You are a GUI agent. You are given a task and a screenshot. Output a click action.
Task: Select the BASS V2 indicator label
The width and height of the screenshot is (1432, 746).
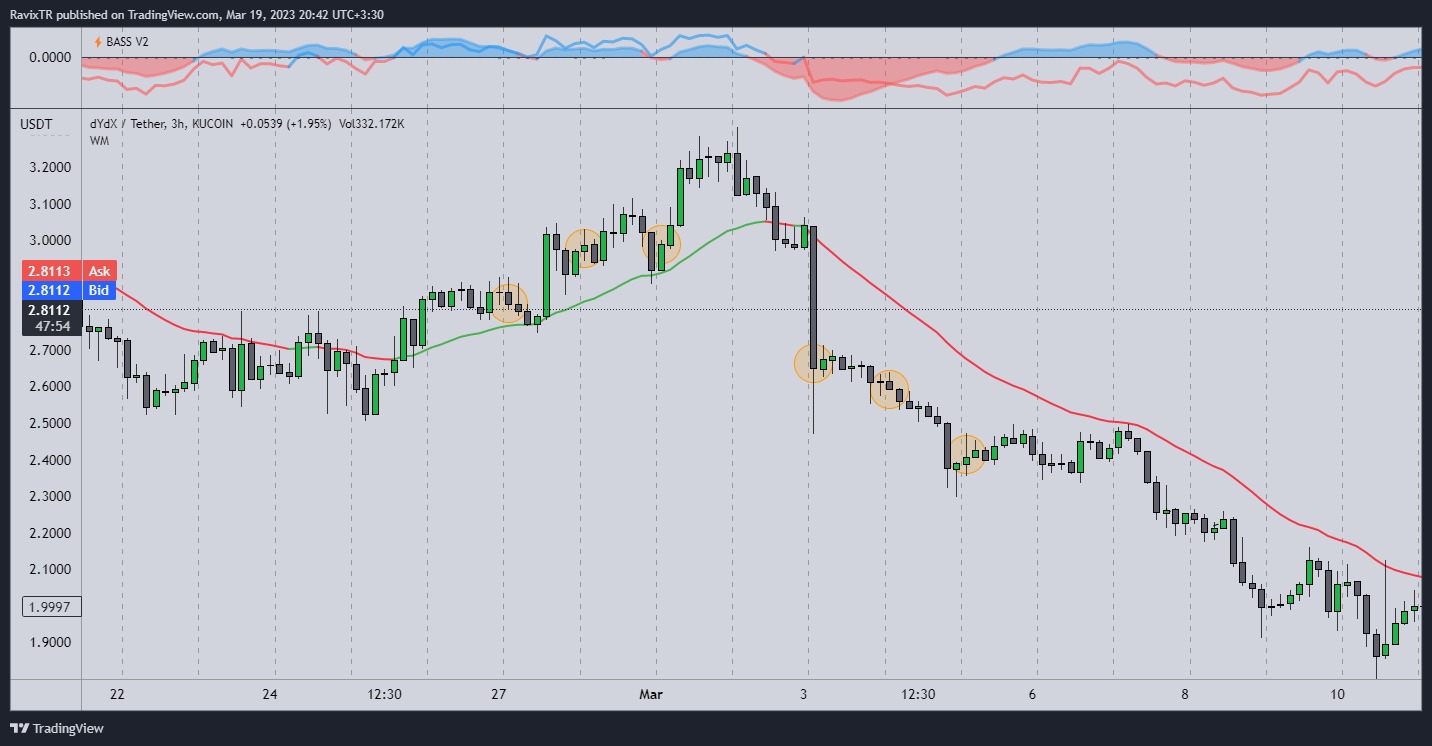click(x=127, y=42)
